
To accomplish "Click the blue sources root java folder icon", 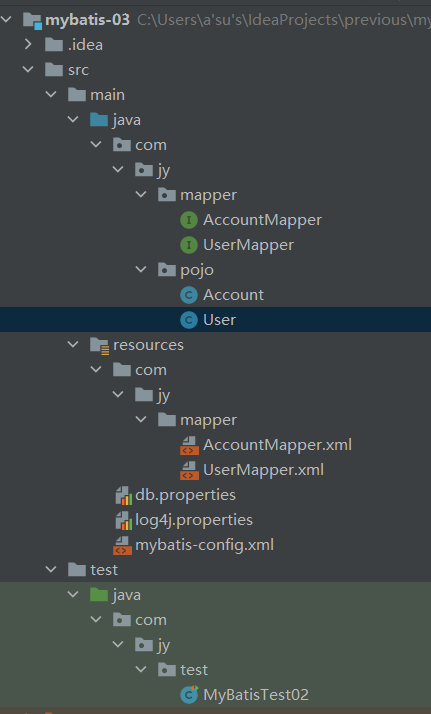I will (99, 120).
